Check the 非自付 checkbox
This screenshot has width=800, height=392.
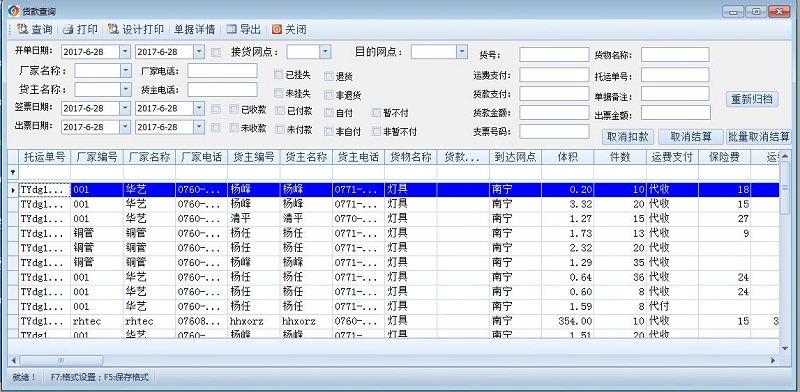[329, 131]
